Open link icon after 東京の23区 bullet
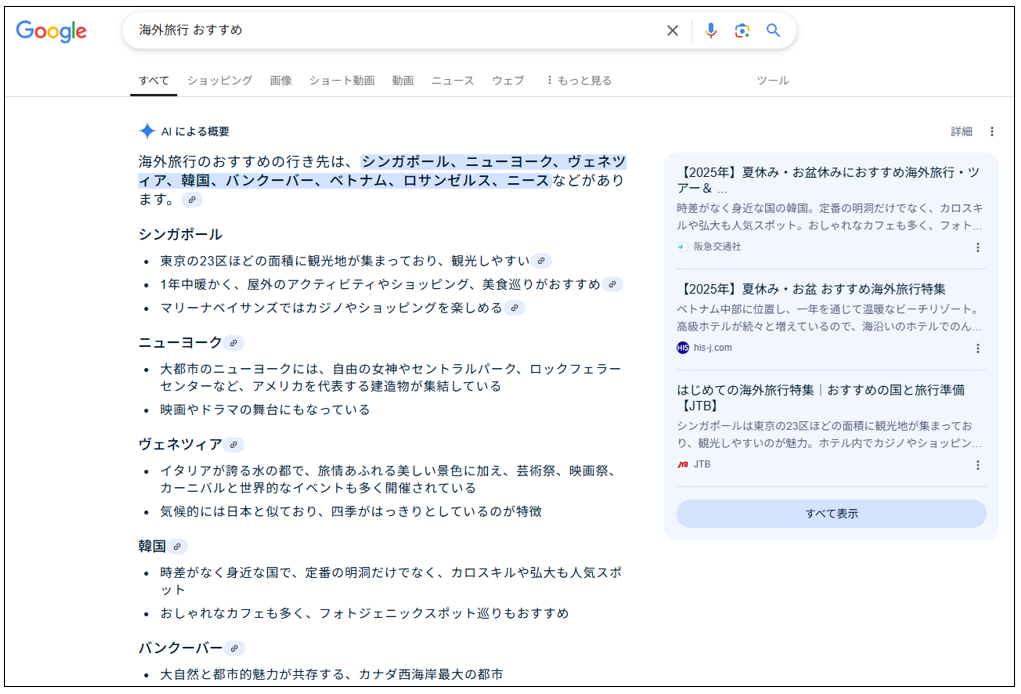The height and width of the screenshot is (694, 1021). pos(541,261)
